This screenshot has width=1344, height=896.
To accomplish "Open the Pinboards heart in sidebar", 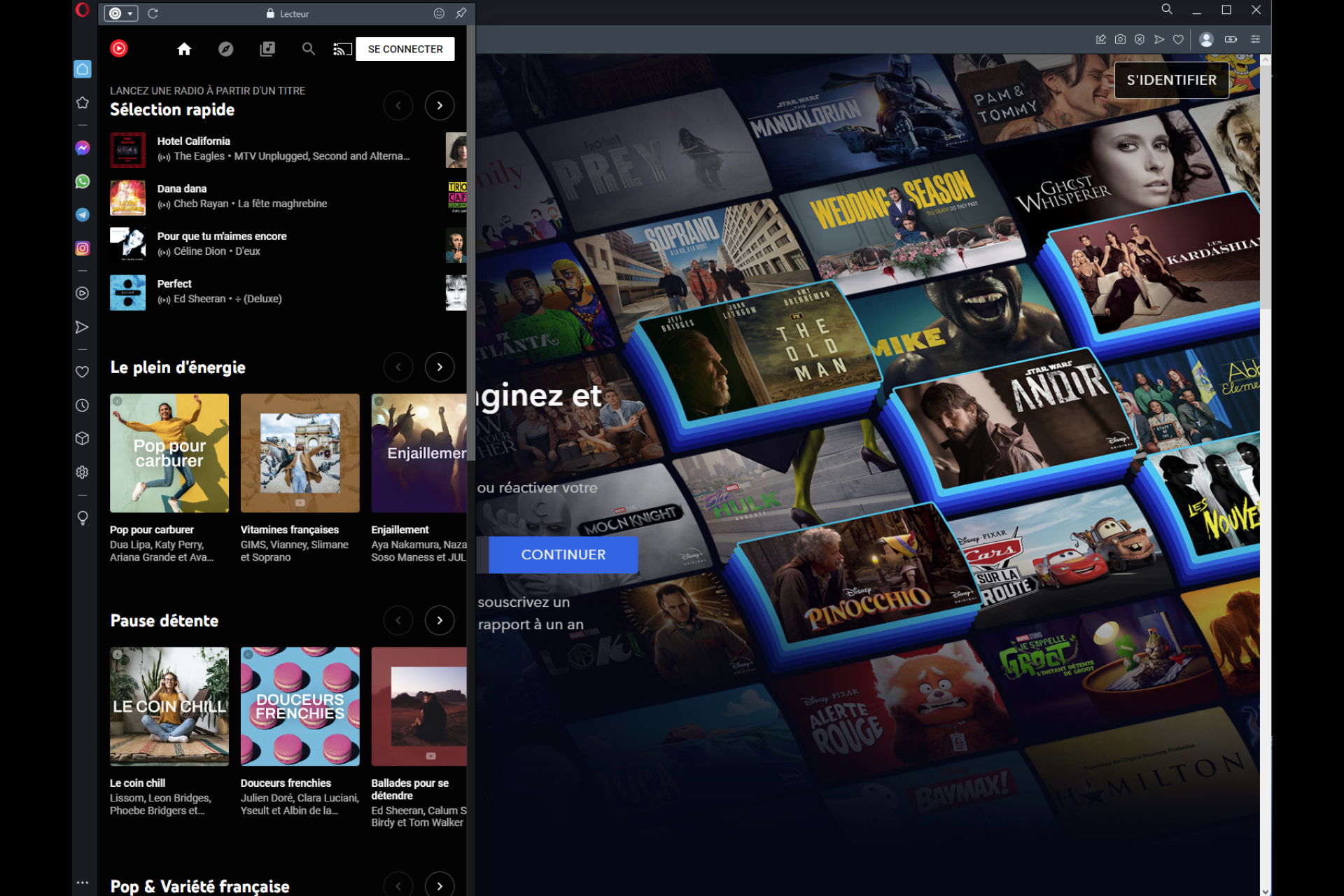I will 82,372.
